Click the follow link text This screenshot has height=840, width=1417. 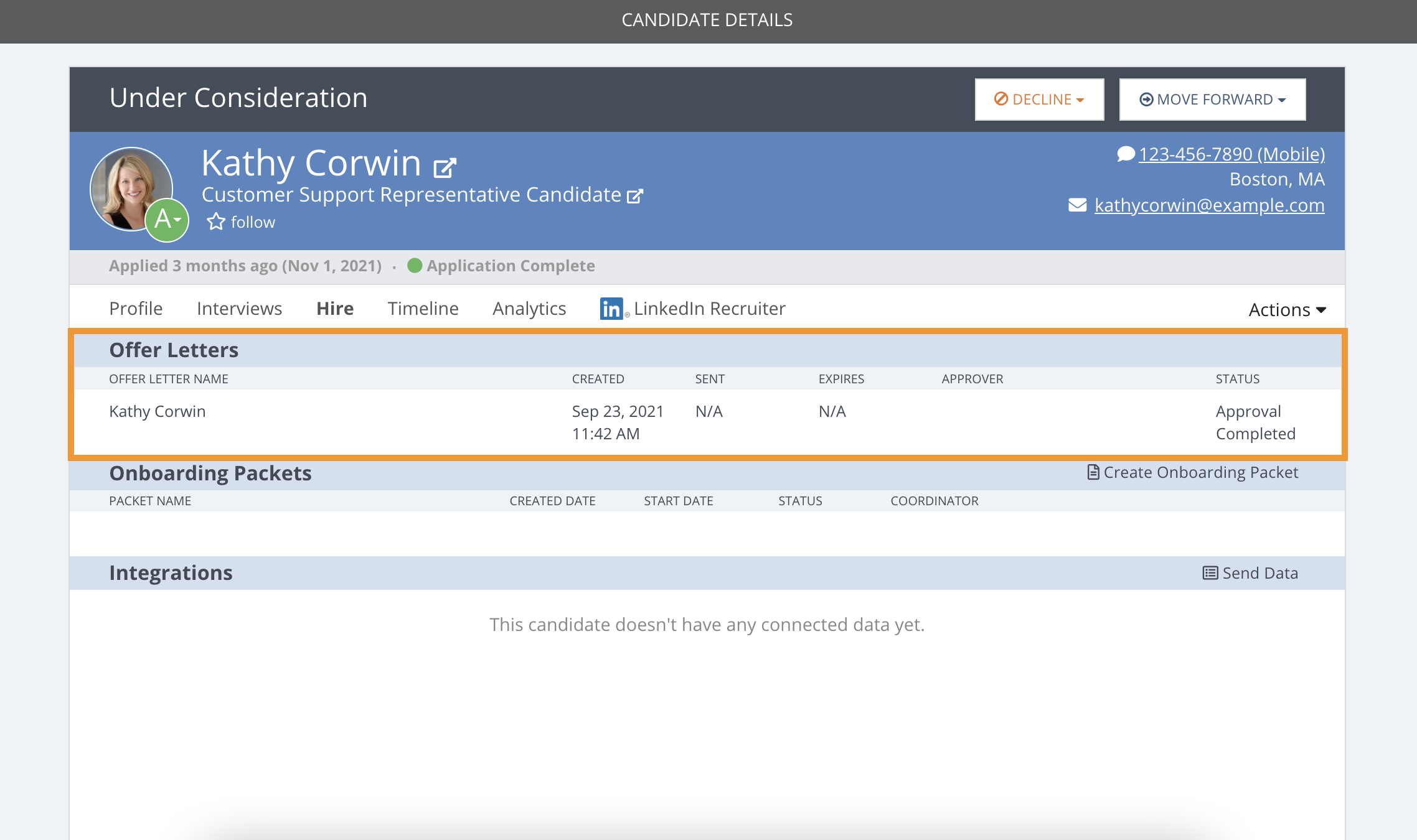[253, 222]
